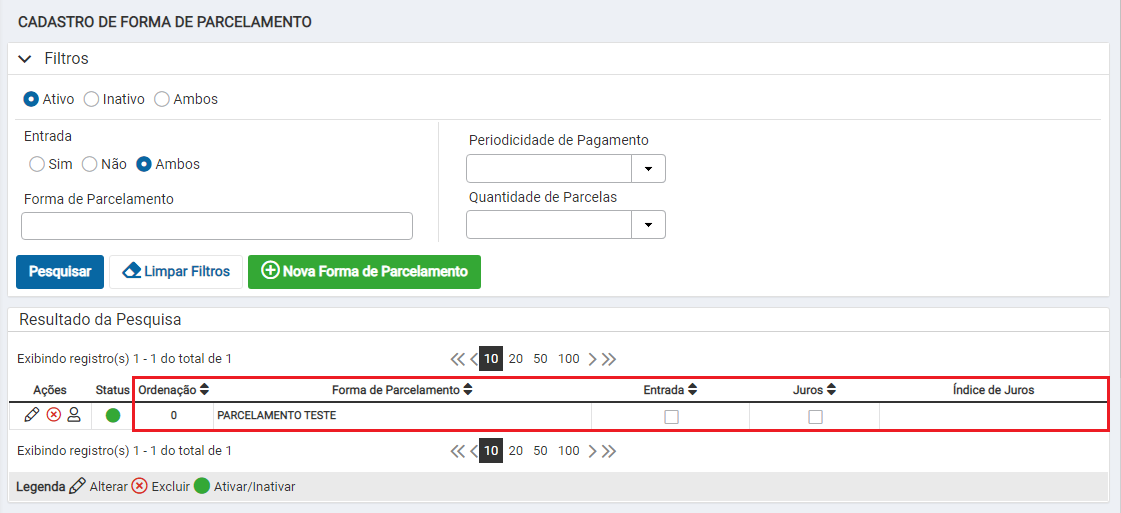1121x513 pixels.
Task: Select the Inativo radio button
Action: (92, 99)
